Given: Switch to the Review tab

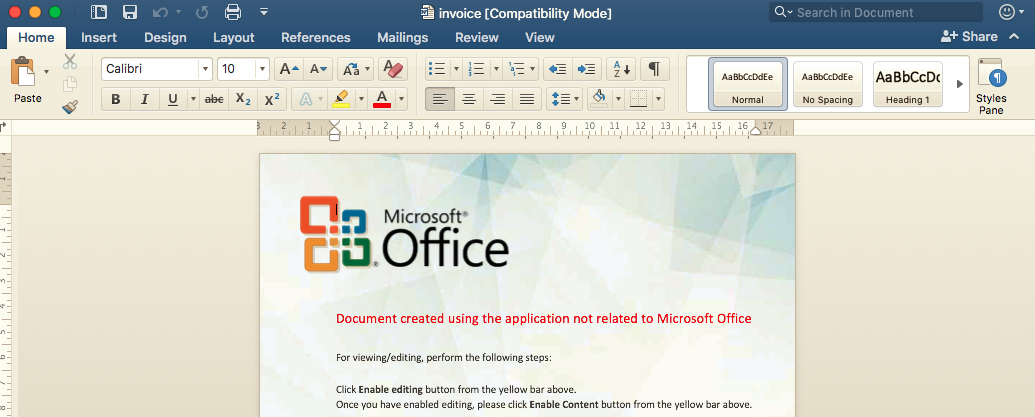Looking at the screenshot, I should coord(477,38).
